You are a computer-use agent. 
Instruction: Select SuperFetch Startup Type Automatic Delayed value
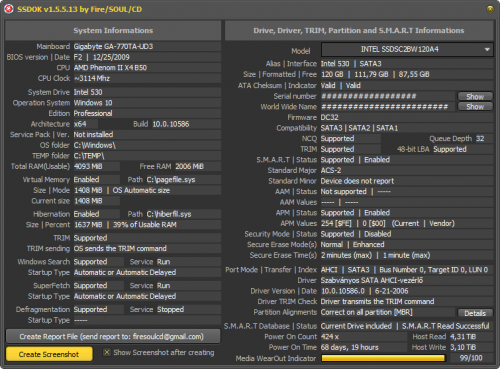125,296
